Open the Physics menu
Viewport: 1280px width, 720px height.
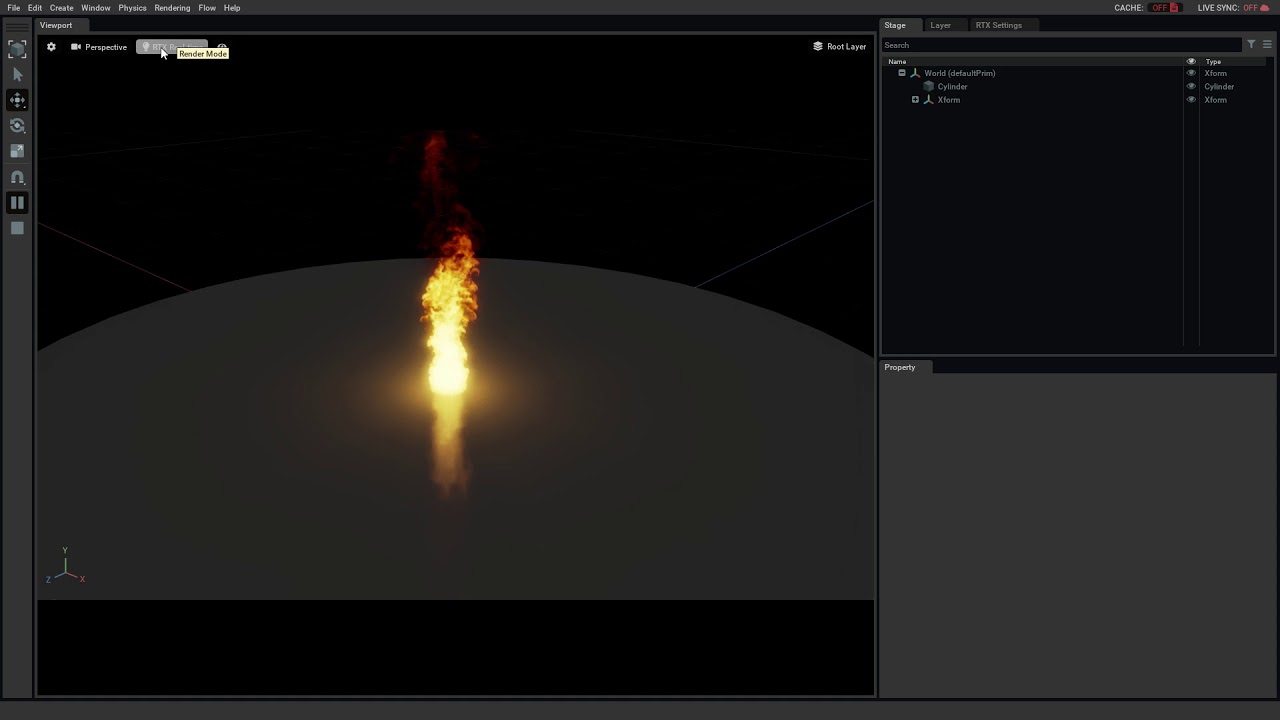132,8
